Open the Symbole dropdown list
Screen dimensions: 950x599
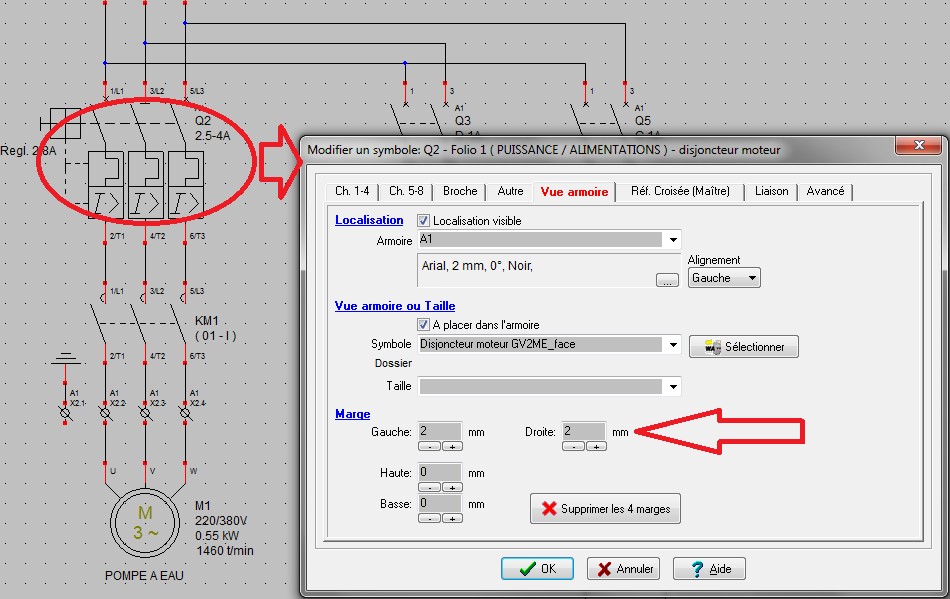[x=673, y=345]
